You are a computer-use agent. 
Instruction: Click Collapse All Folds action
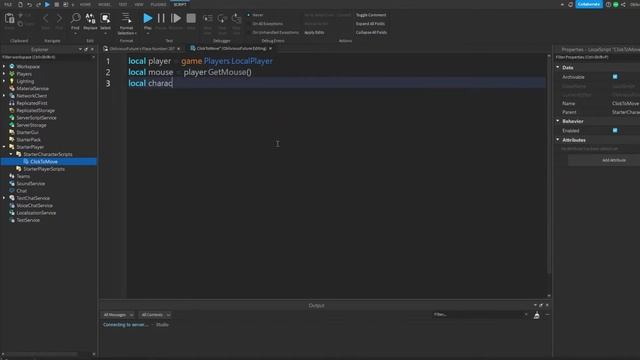click(371, 32)
